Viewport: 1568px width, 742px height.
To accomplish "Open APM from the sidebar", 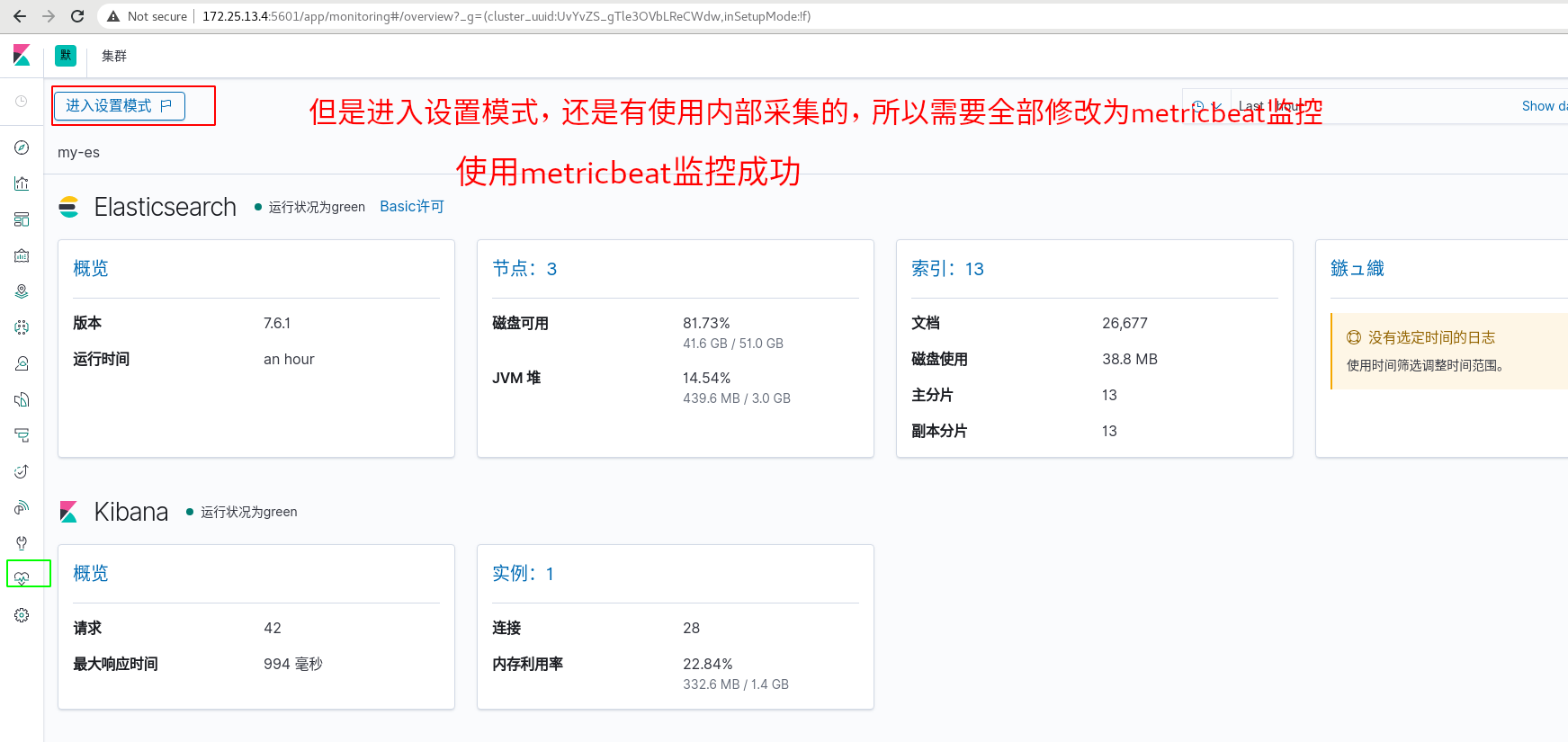I will coord(22,435).
